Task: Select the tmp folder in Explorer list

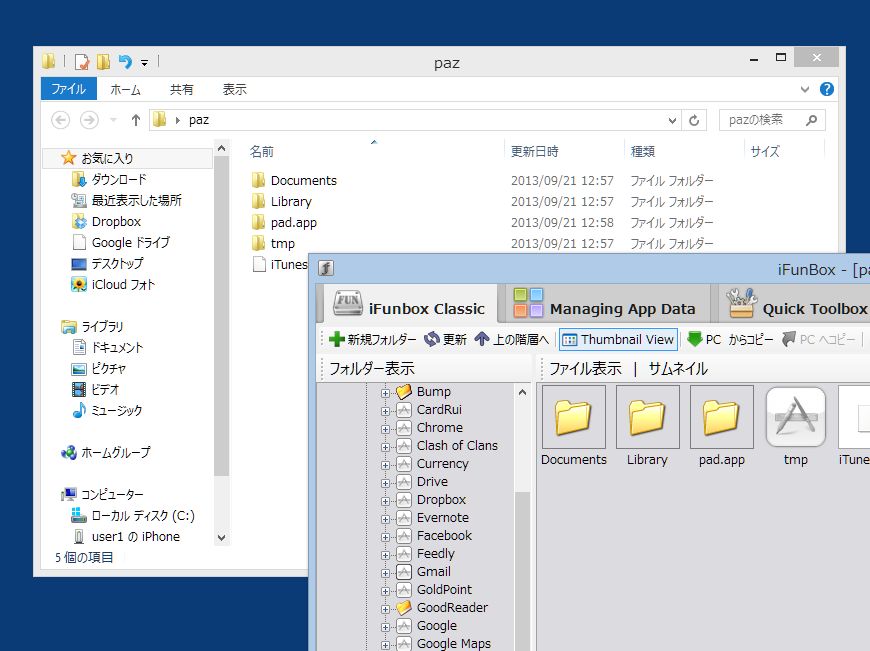Action: (x=282, y=244)
